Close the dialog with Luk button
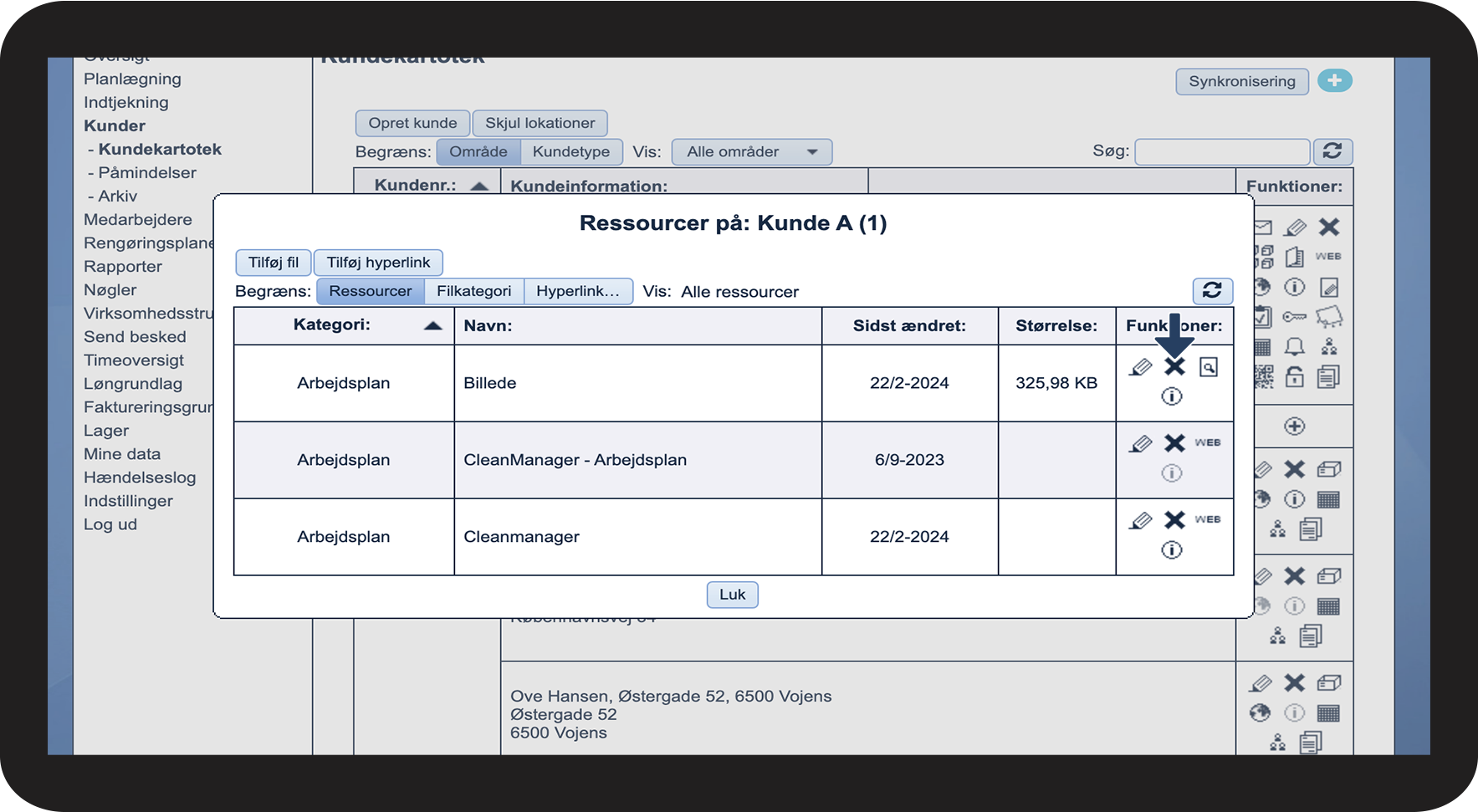The height and width of the screenshot is (812, 1478). 732,595
